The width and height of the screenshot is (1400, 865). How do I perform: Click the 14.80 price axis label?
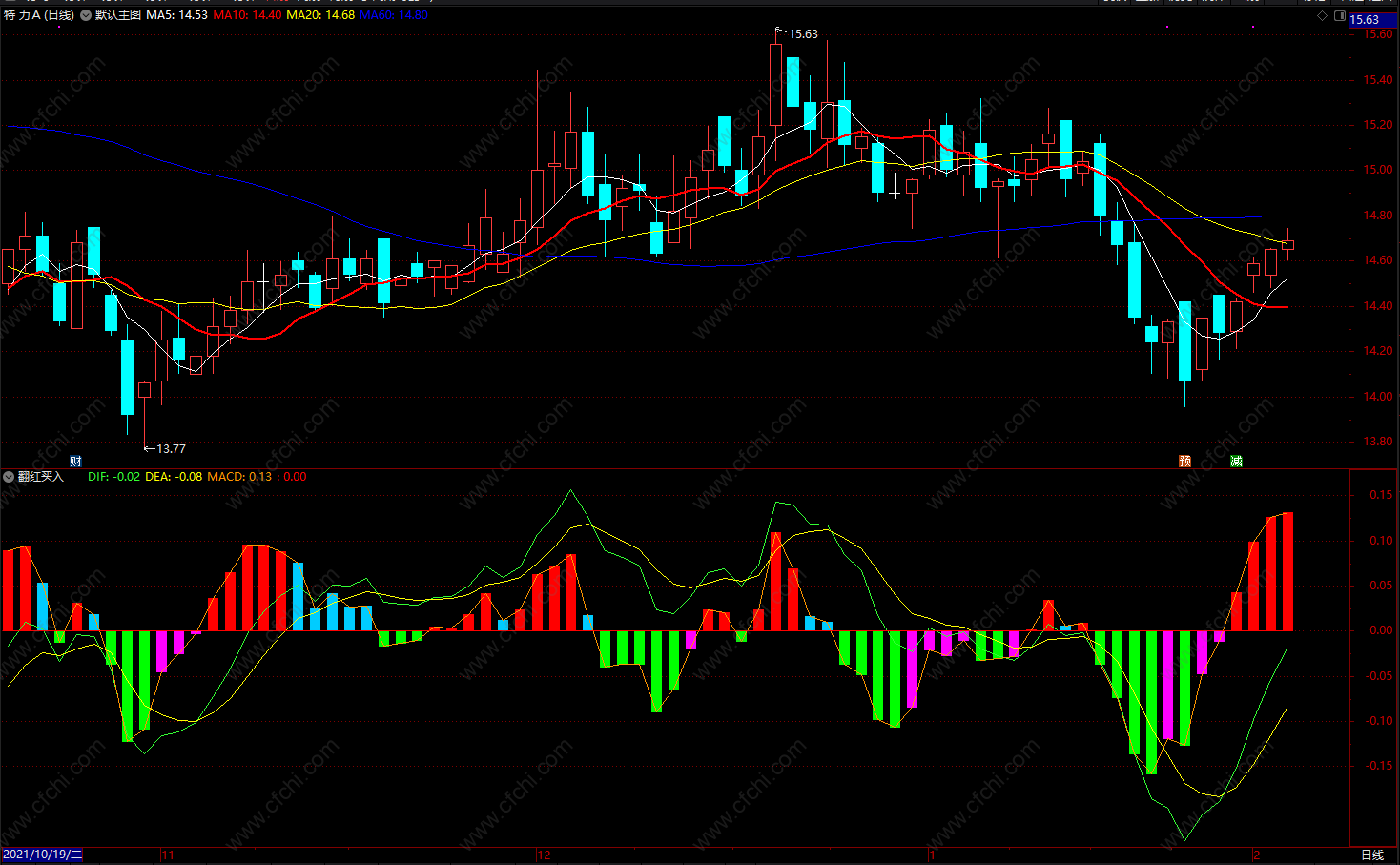coord(1378,216)
